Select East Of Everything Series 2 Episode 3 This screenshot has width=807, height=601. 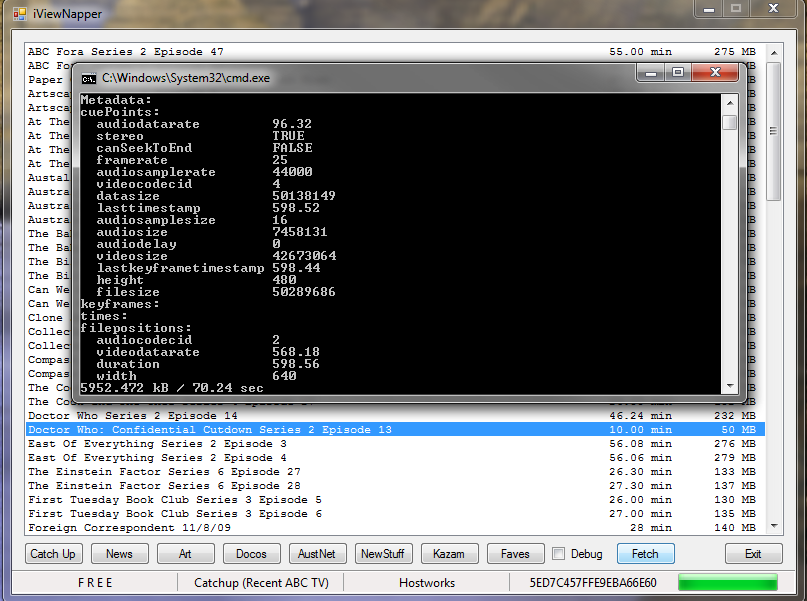(x=395, y=444)
